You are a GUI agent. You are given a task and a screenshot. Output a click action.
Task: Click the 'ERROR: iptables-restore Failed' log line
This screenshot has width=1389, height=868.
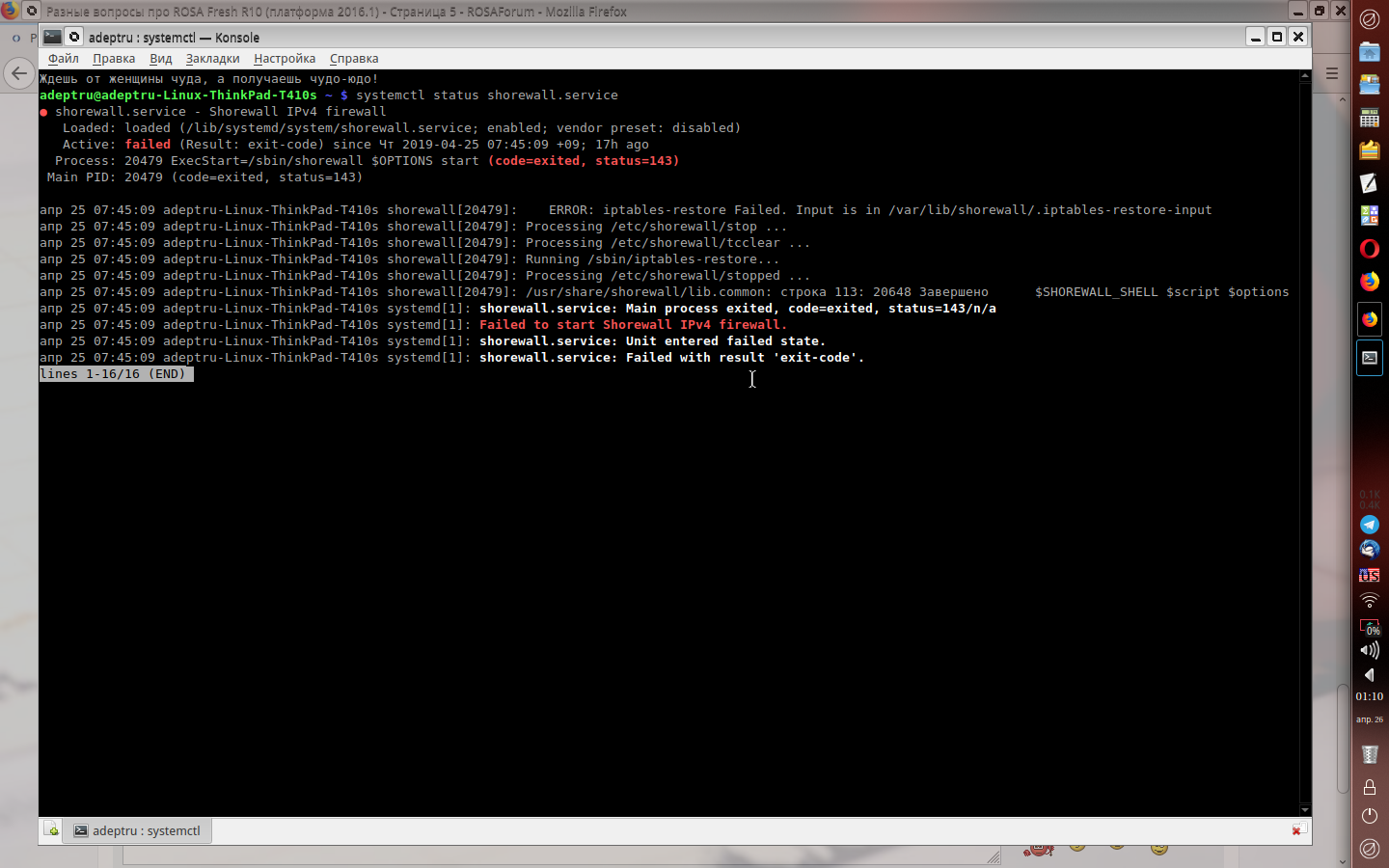[x=625, y=210]
